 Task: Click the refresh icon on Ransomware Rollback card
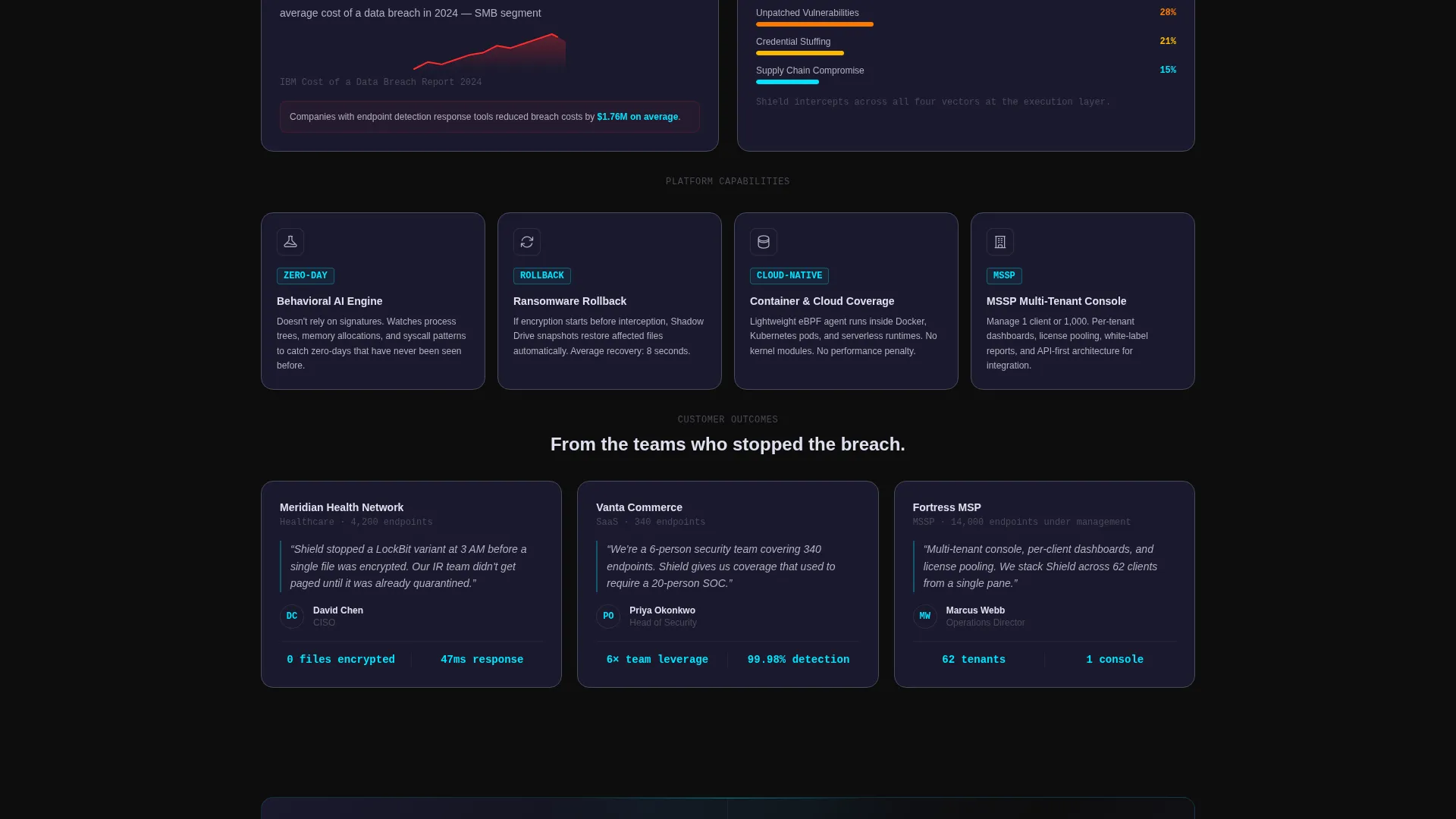click(x=527, y=242)
